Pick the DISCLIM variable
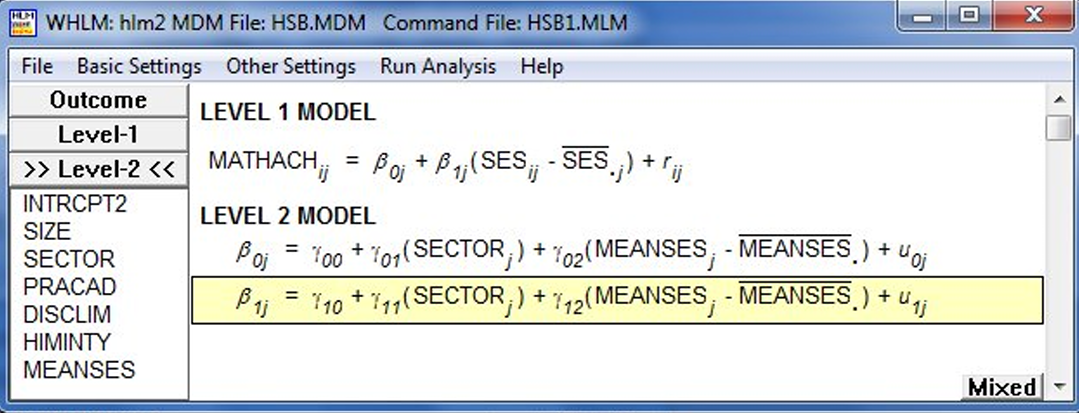1079x413 pixels. coord(67,315)
